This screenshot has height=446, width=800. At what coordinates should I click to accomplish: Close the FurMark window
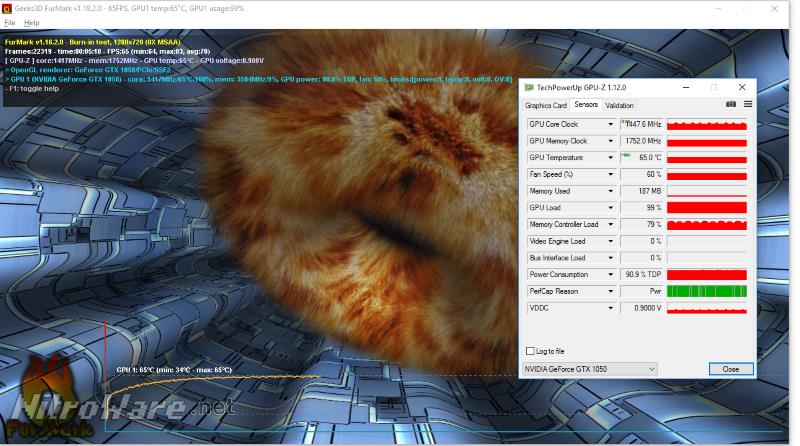[774, 9]
